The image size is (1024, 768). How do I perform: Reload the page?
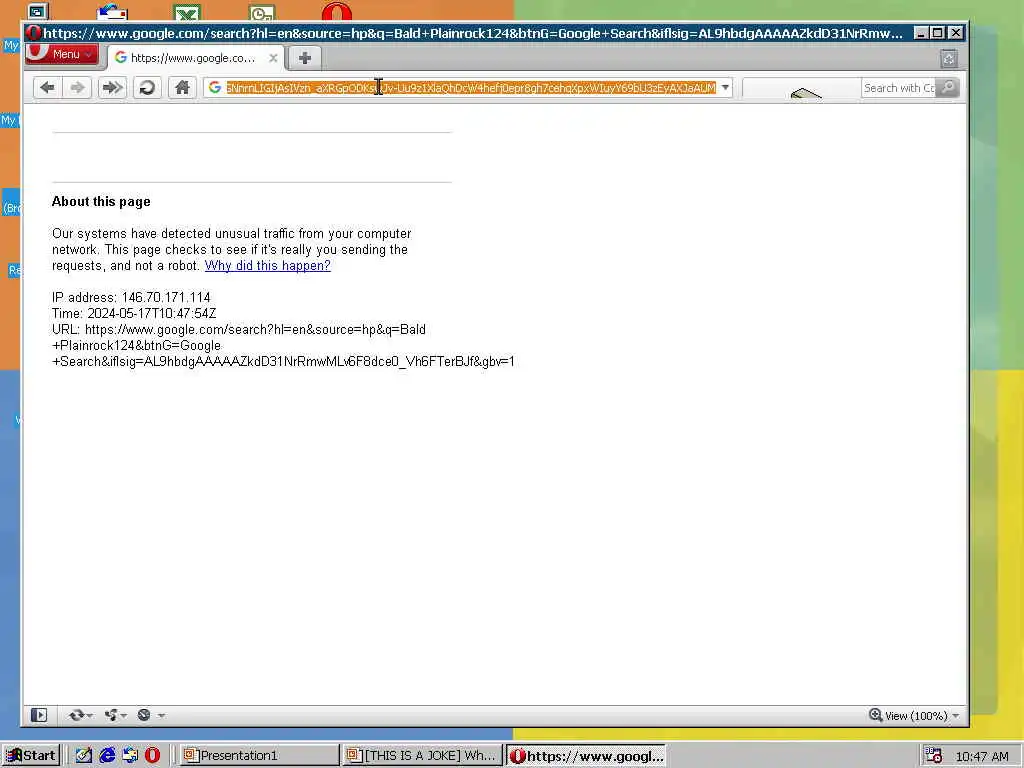point(148,88)
